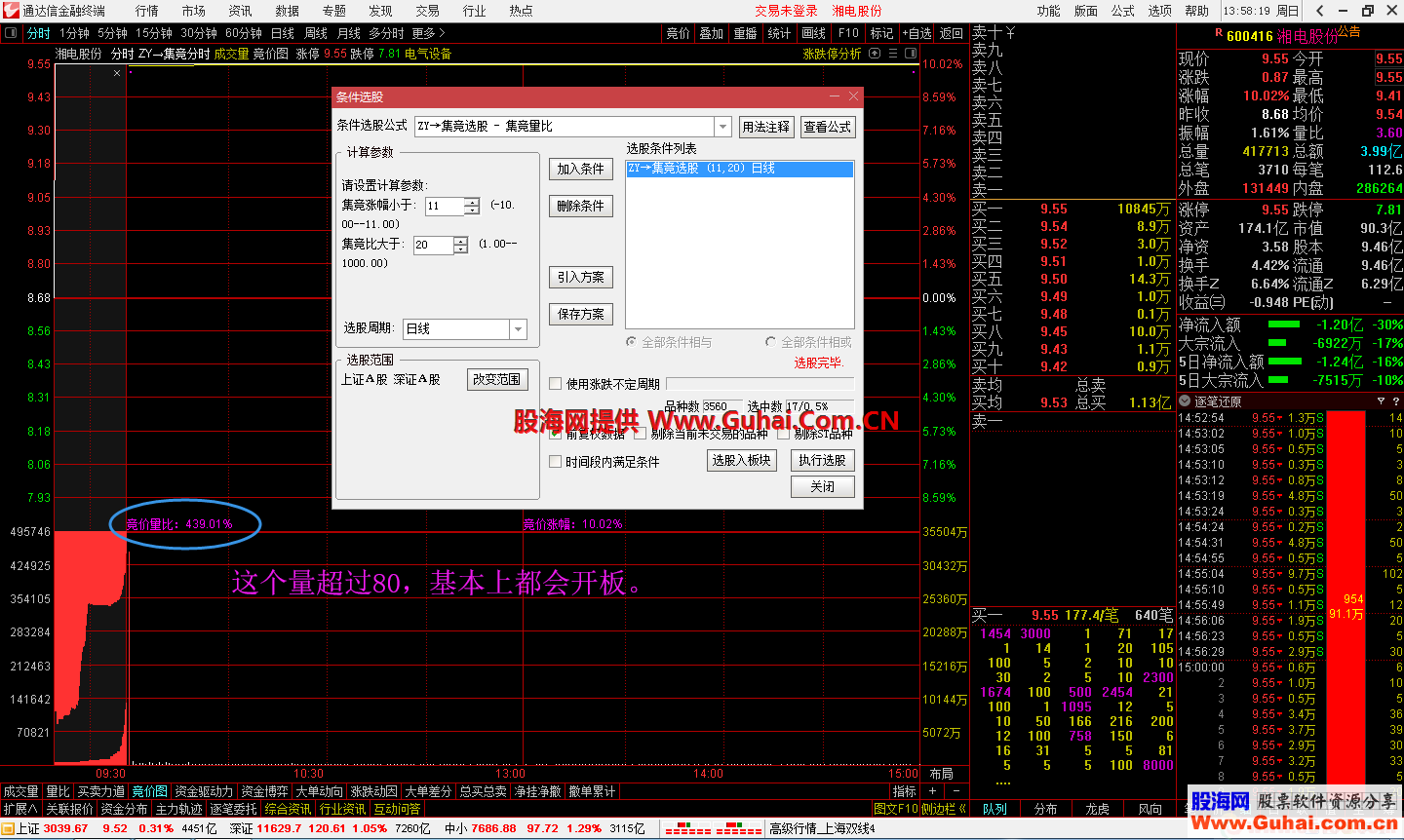The width and height of the screenshot is (1404, 840).
Task: Click the 涨跌停分析 link
Action: pos(833,54)
